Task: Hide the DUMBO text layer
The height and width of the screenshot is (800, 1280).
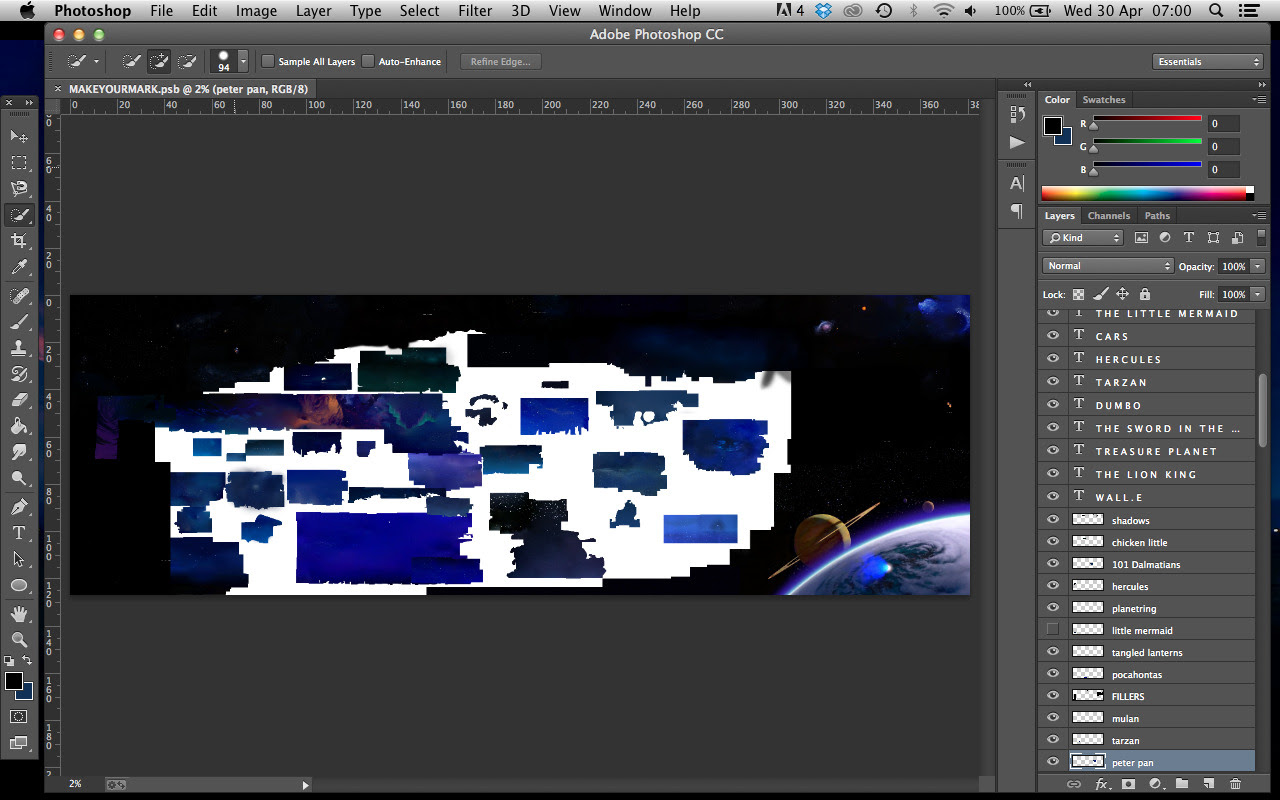Action: tap(1052, 405)
